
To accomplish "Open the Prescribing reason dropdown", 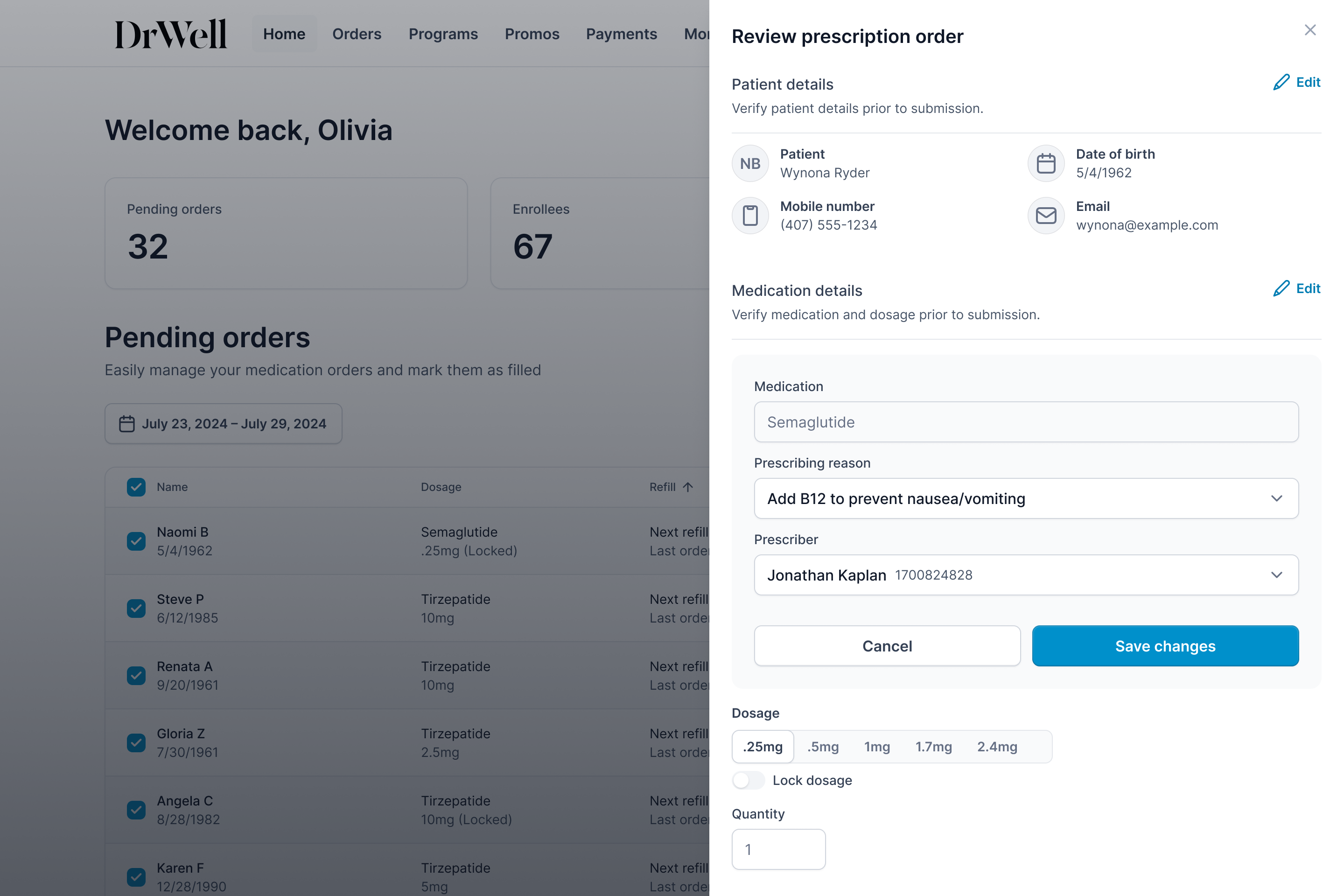I will [1026, 498].
